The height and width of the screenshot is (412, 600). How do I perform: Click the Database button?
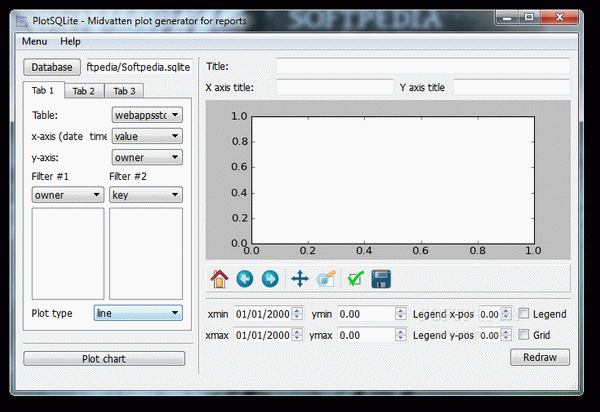[52, 67]
